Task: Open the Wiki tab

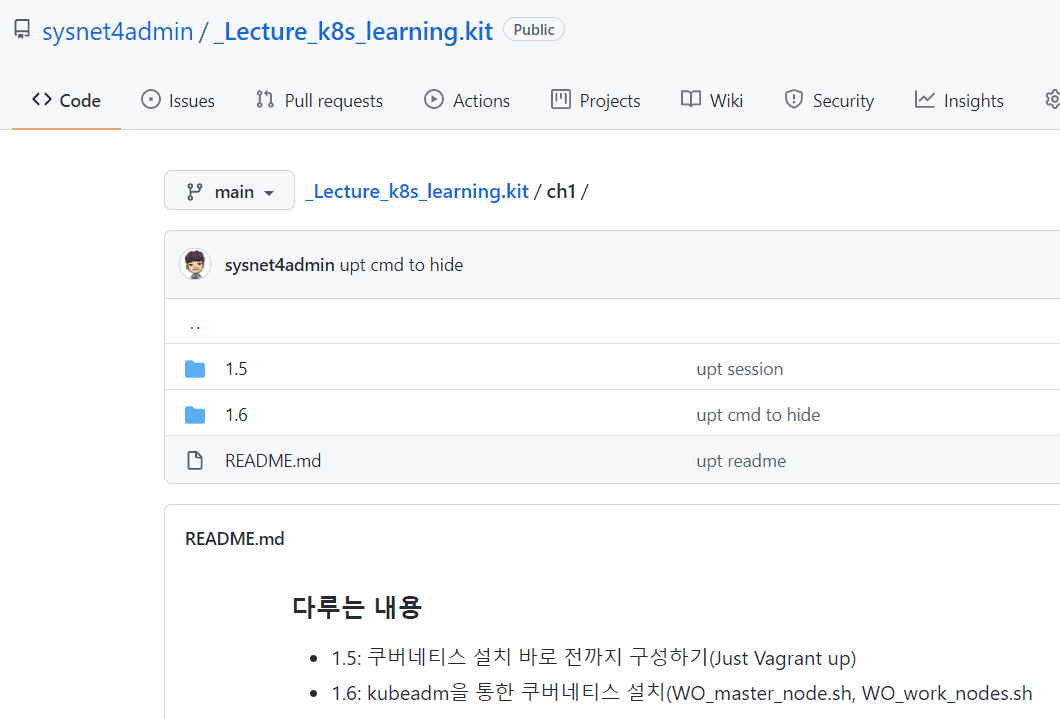Action: tap(712, 100)
